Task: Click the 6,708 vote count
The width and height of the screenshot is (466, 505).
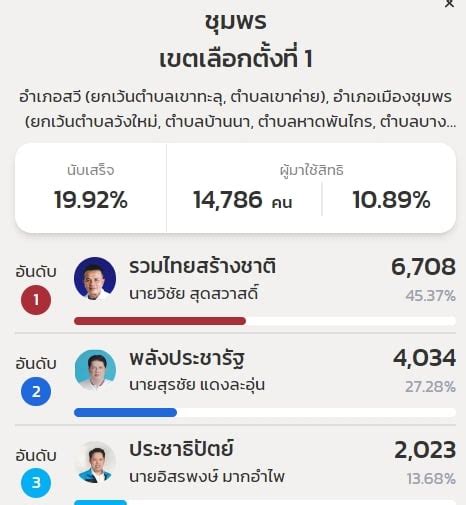Action: coord(423,267)
